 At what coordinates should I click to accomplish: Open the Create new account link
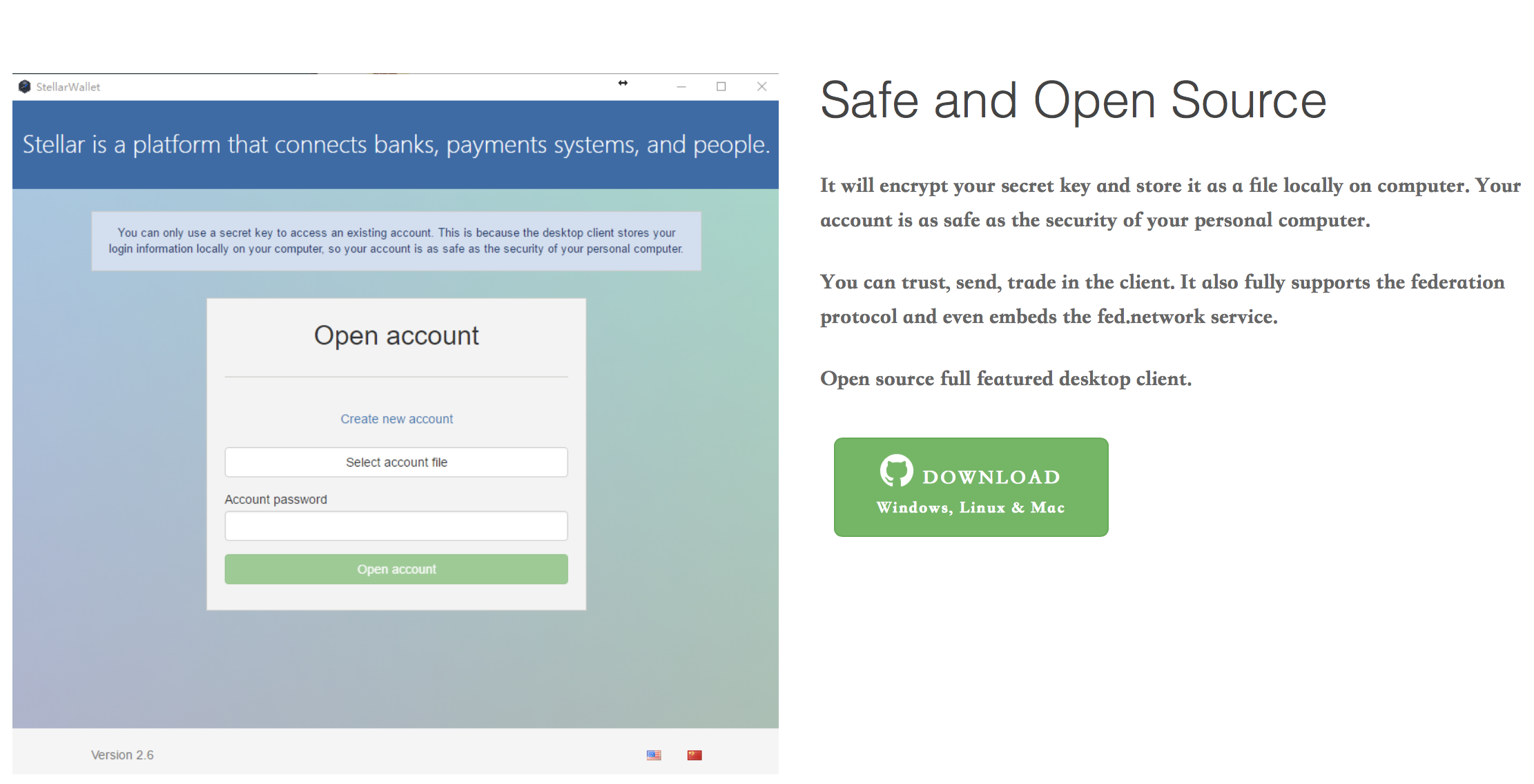(x=397, y=419)
